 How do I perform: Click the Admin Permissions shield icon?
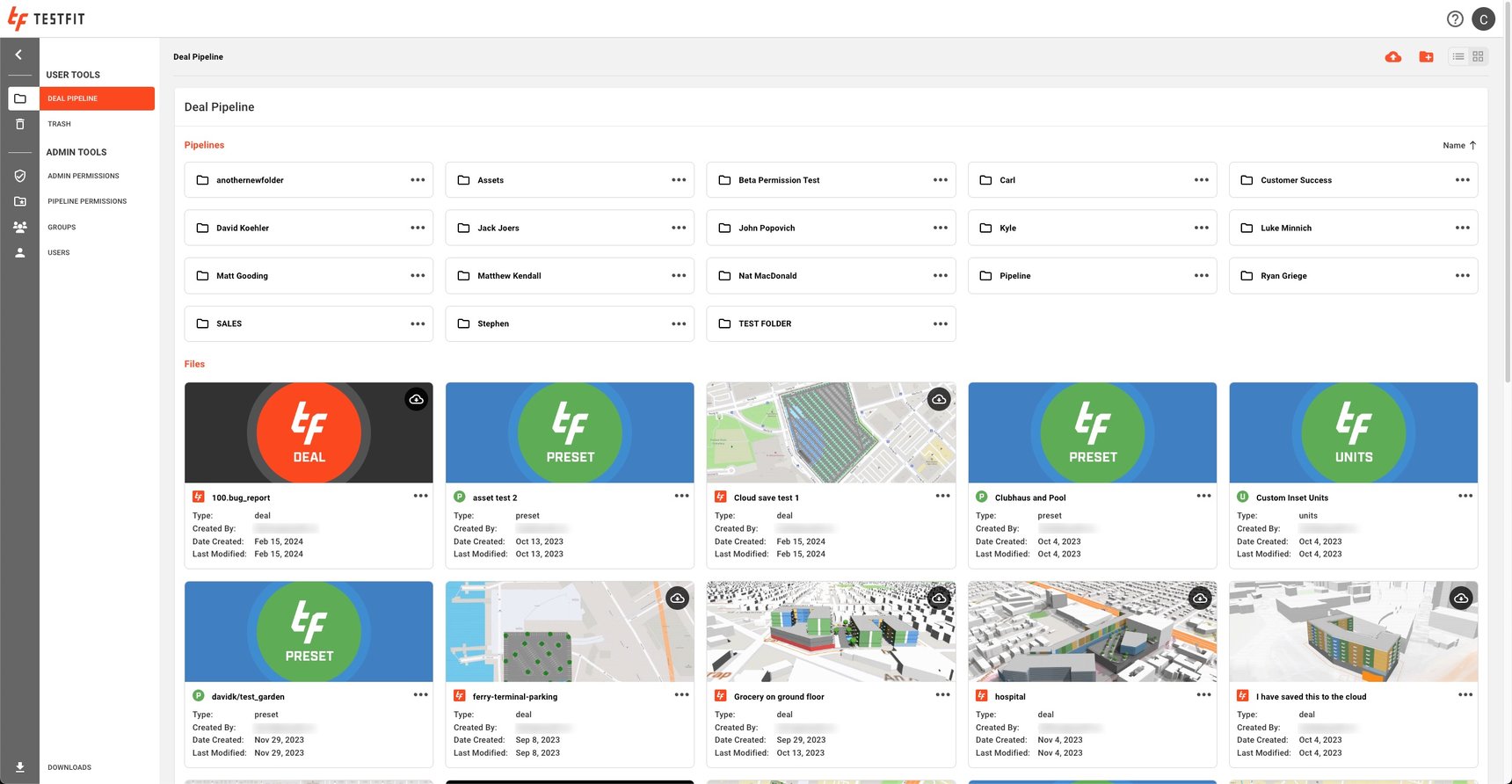pyautogui.click(x=19, y=176)
